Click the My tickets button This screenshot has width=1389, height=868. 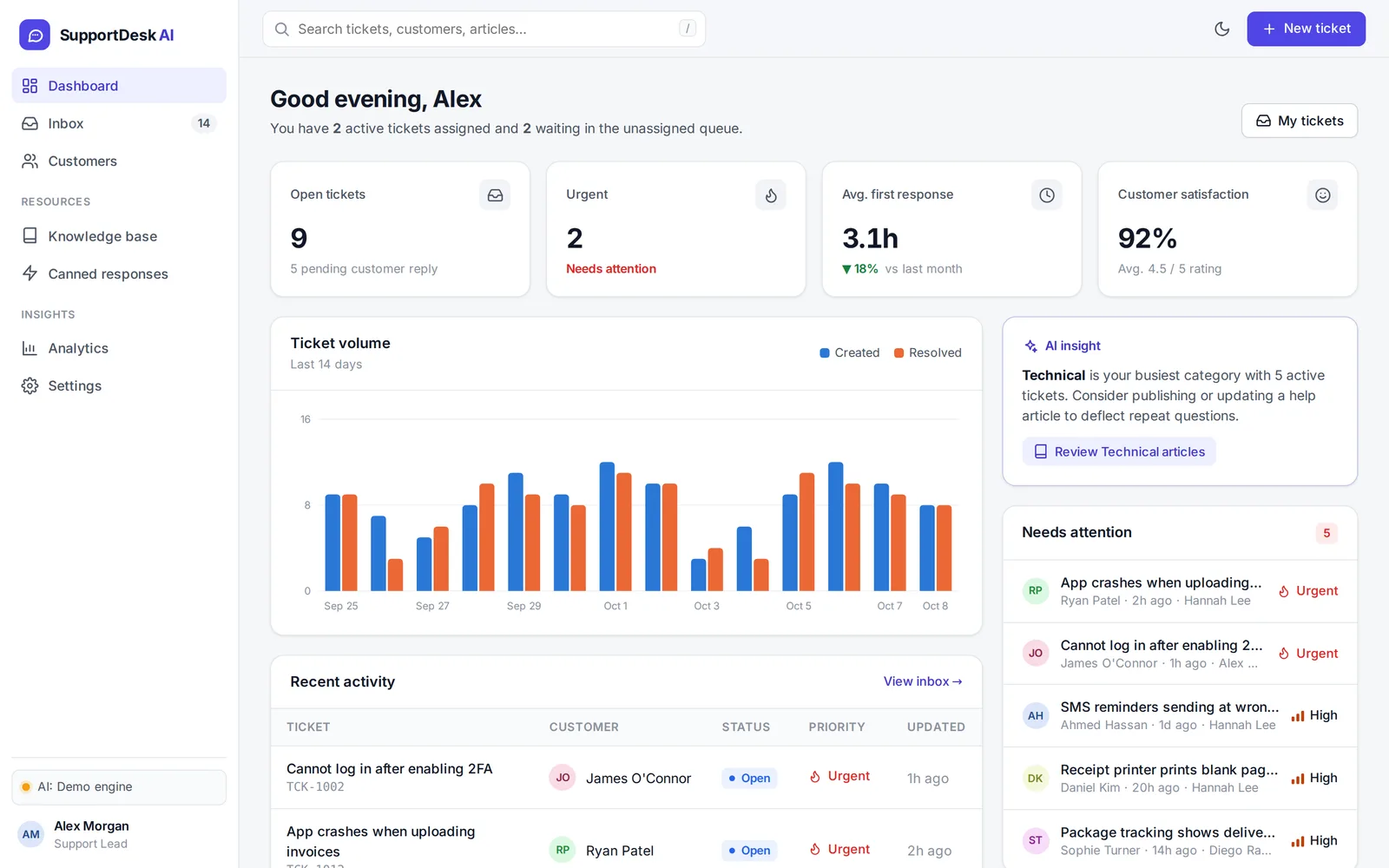[x=1299, y=121]
